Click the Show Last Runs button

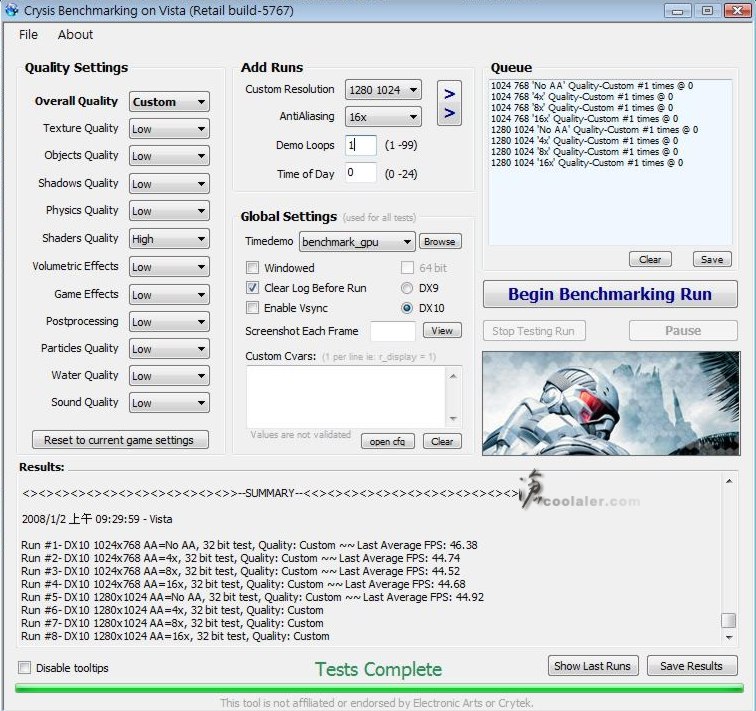(593, 666)
